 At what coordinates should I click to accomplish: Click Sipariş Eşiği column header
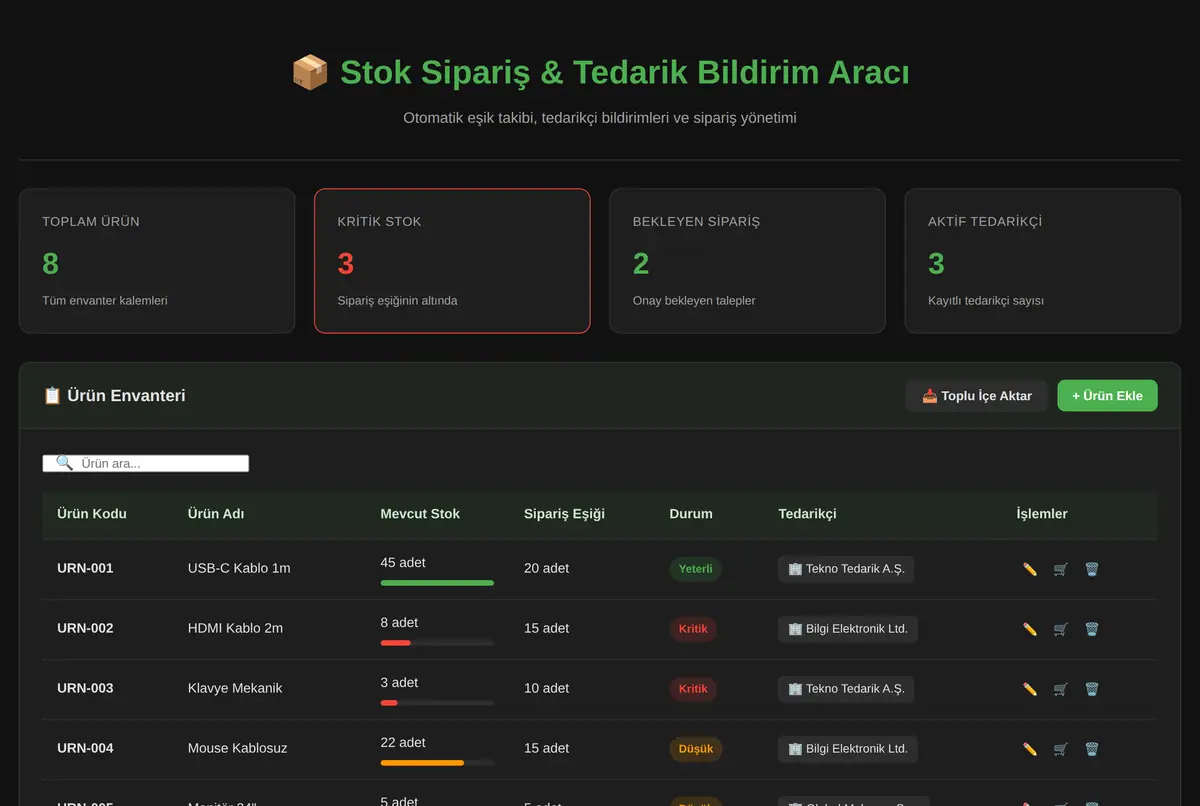564,514
